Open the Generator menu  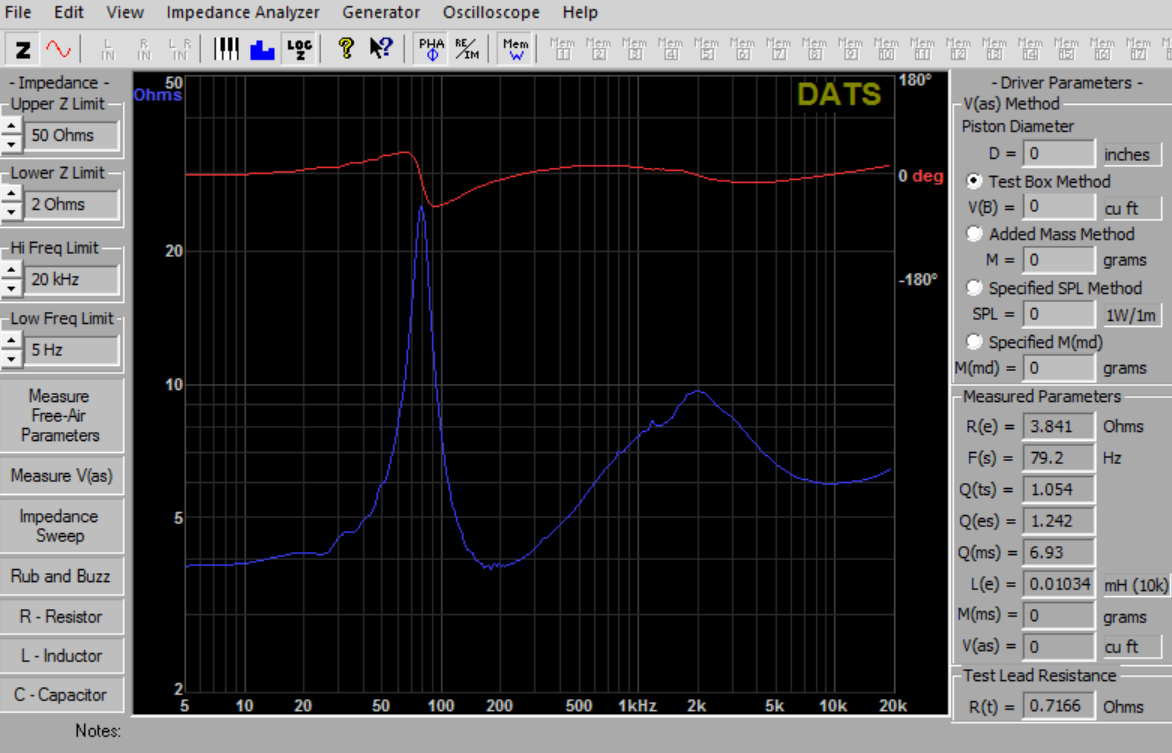coord(381,13)
